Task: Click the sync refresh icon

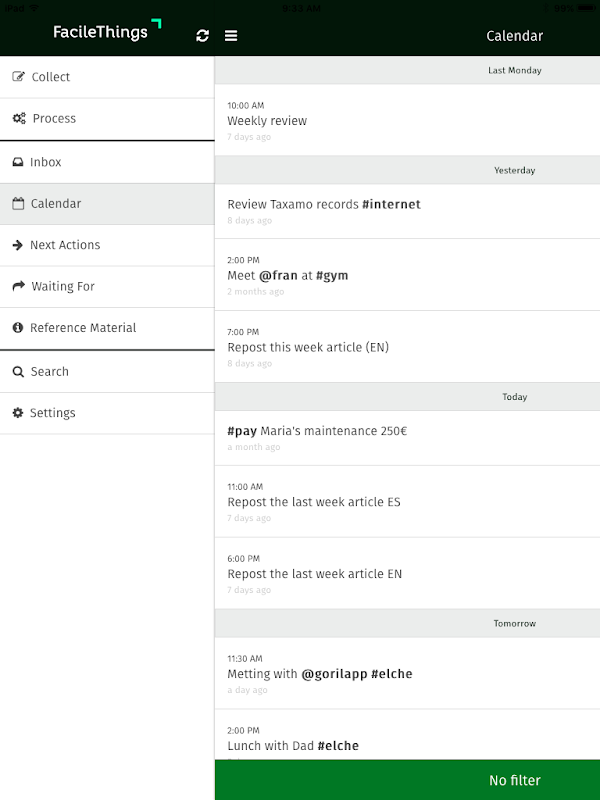Action: [203, 36]
